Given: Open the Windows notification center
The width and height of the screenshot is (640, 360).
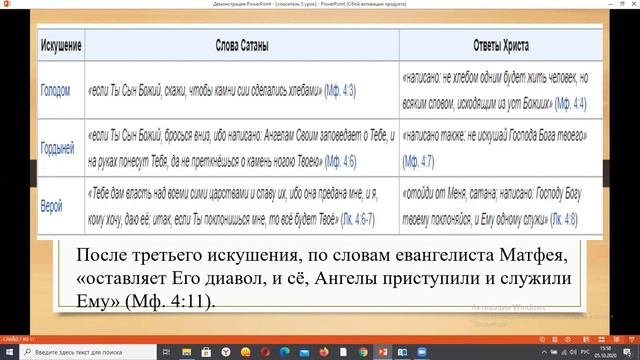Looking at the screenshot, I should click(x=627, y=351).
